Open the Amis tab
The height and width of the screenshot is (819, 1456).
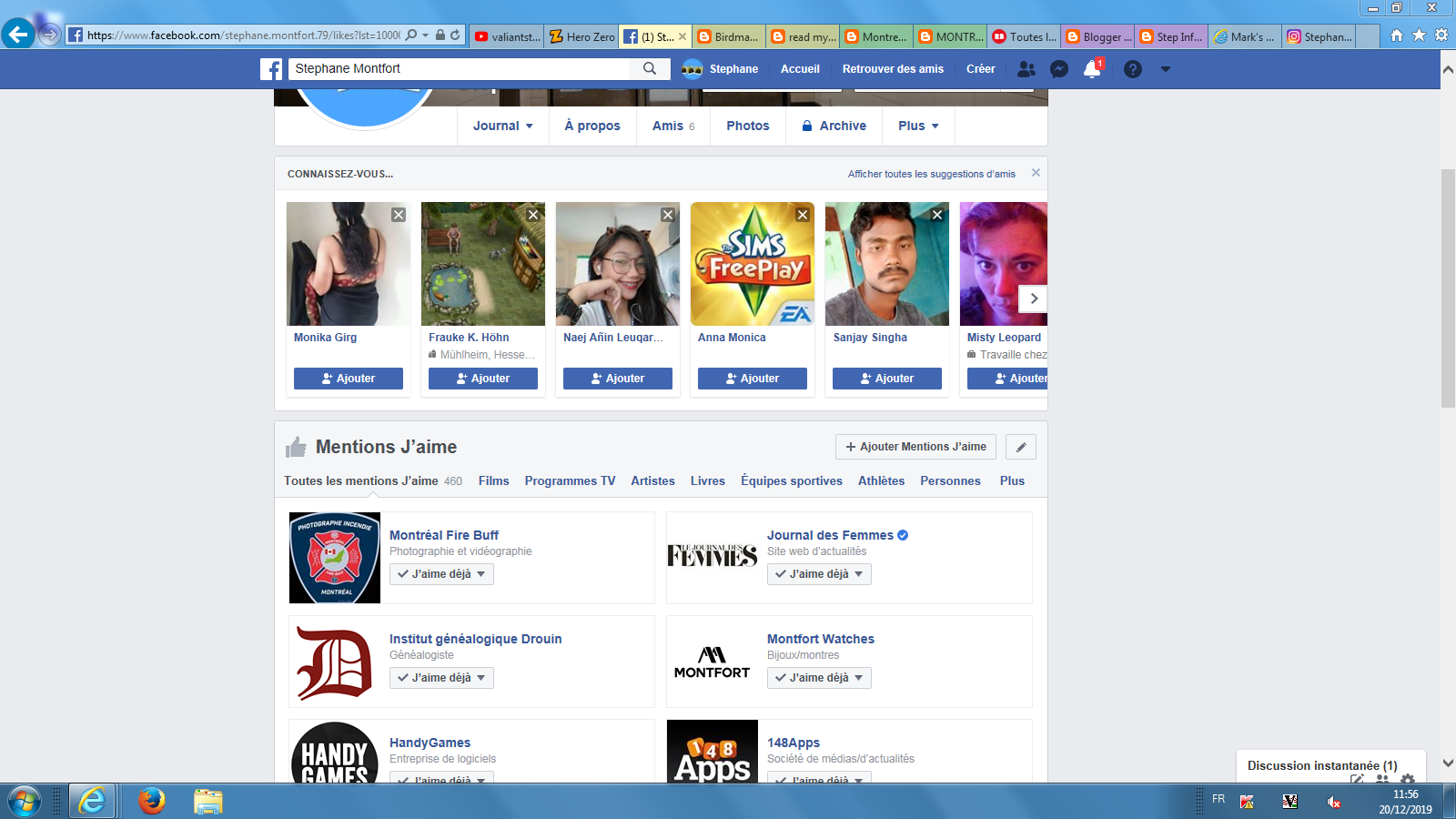click(x=673, y=126)
